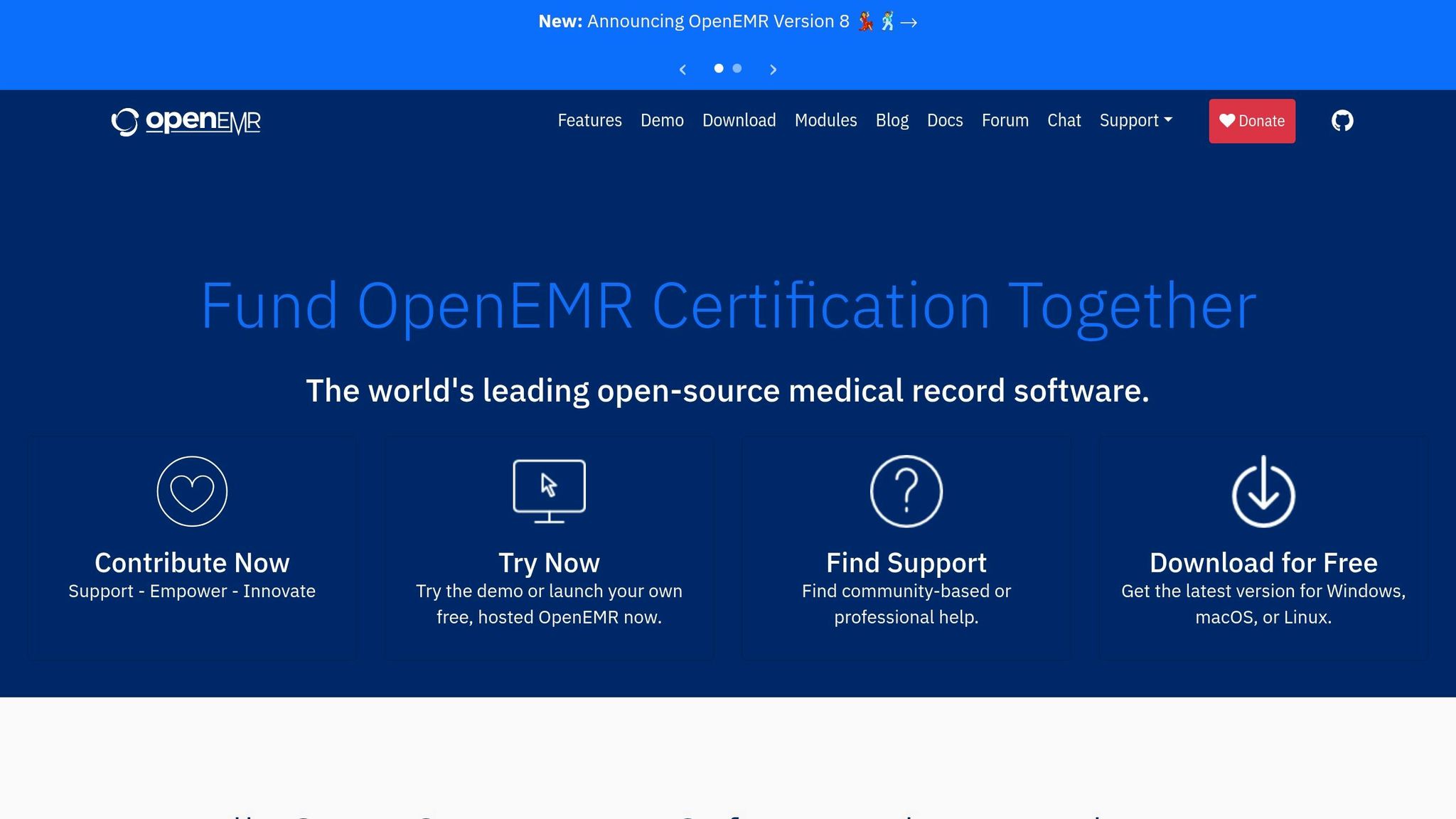Select the second carousel indicator dot
The height and width of the screenshot is (819, 1456).
click(x=737, y=68)
